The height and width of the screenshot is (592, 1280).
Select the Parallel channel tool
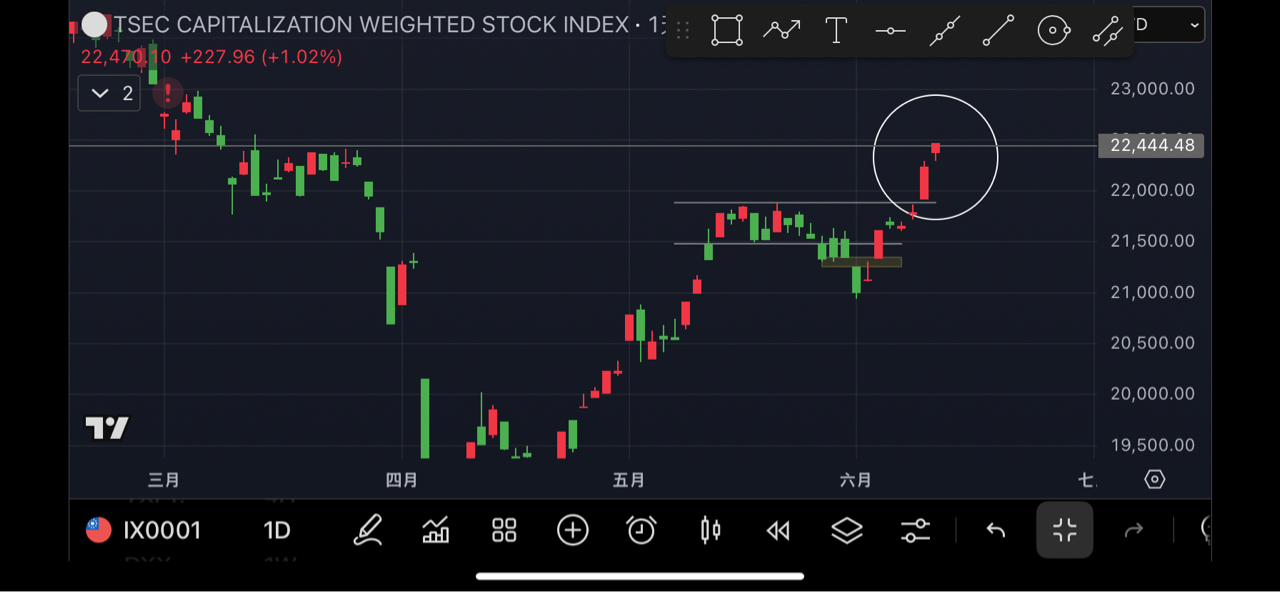1108,31
